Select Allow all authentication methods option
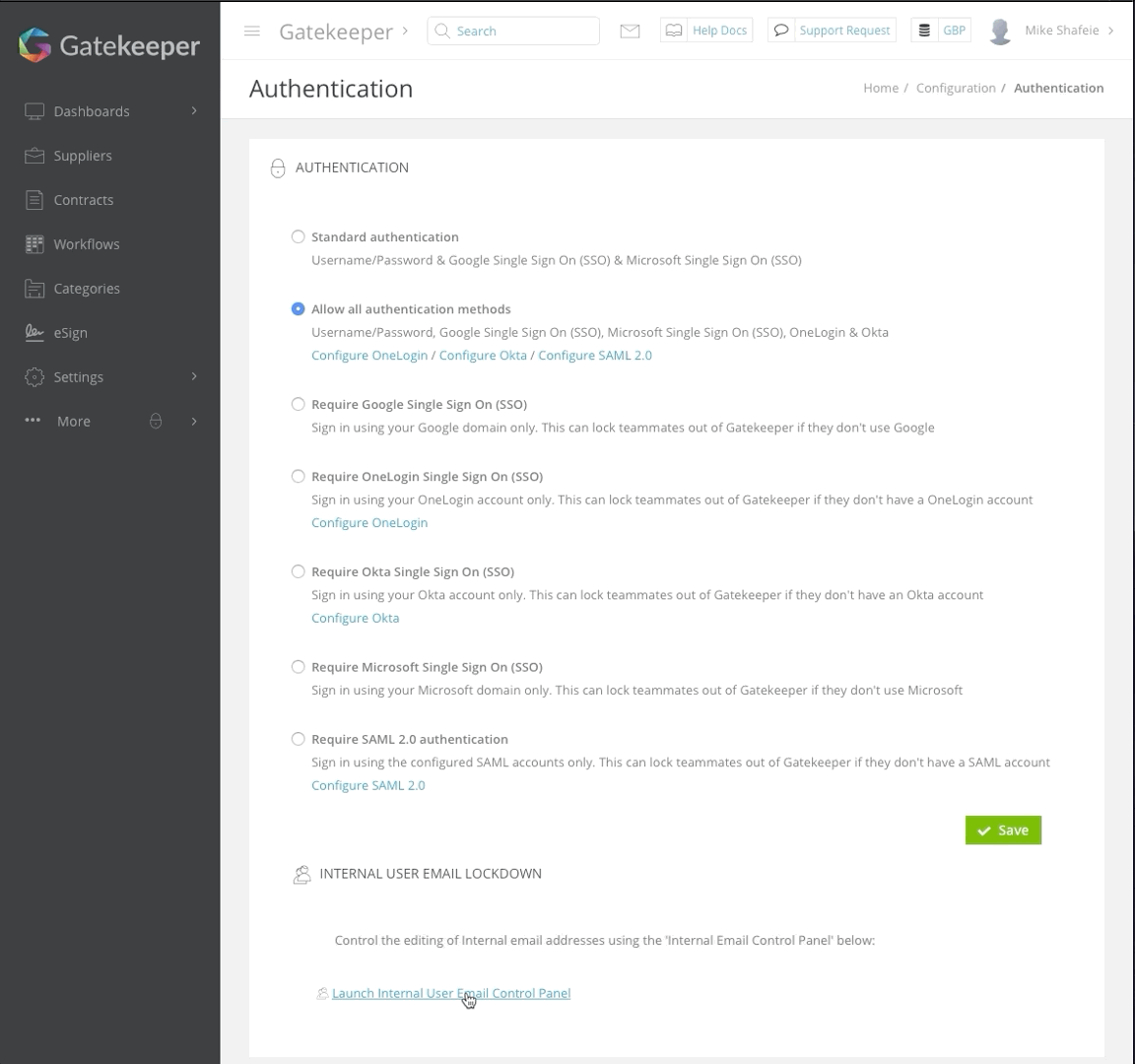This screenshot has height=1064, width=1135. pos(299,309)
